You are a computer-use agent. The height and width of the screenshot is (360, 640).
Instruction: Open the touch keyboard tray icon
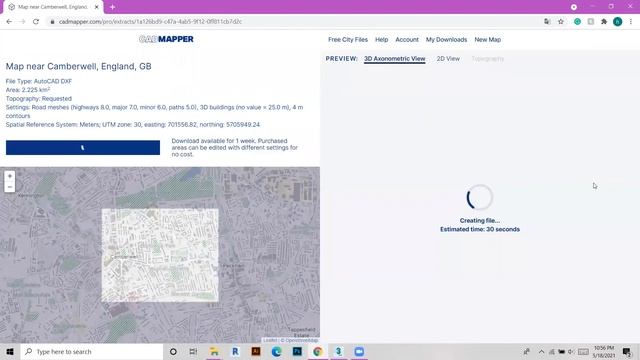pos(583,351)
